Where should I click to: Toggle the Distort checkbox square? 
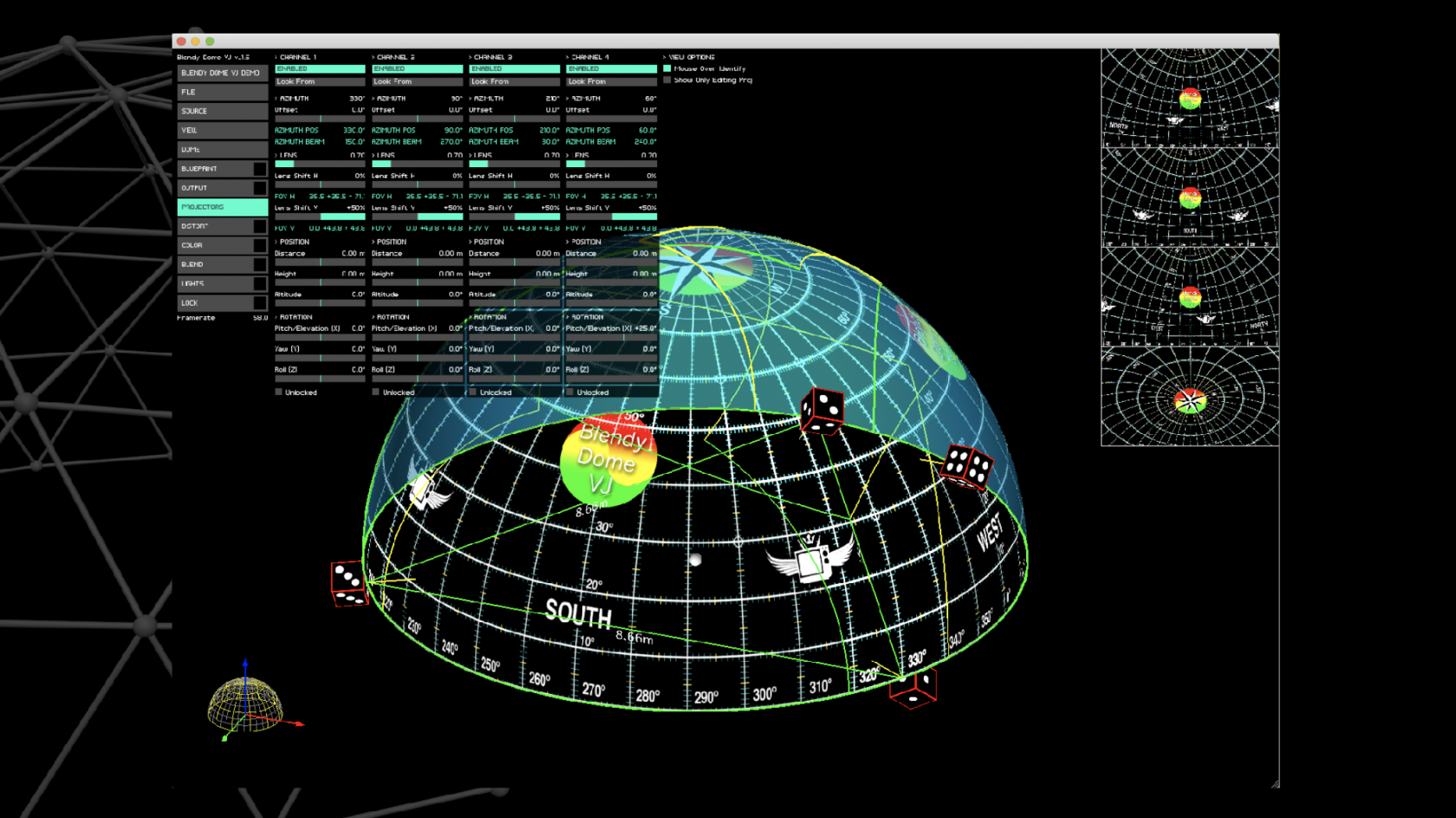(x=259, y=226)
